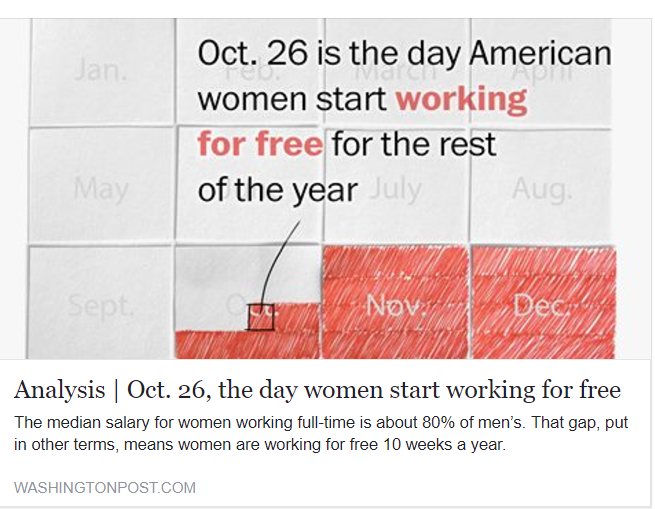The width and height of the screenshot is (655, 509).
Task: Click the 'Analysis' word in the headline
Action: point(59,390)
